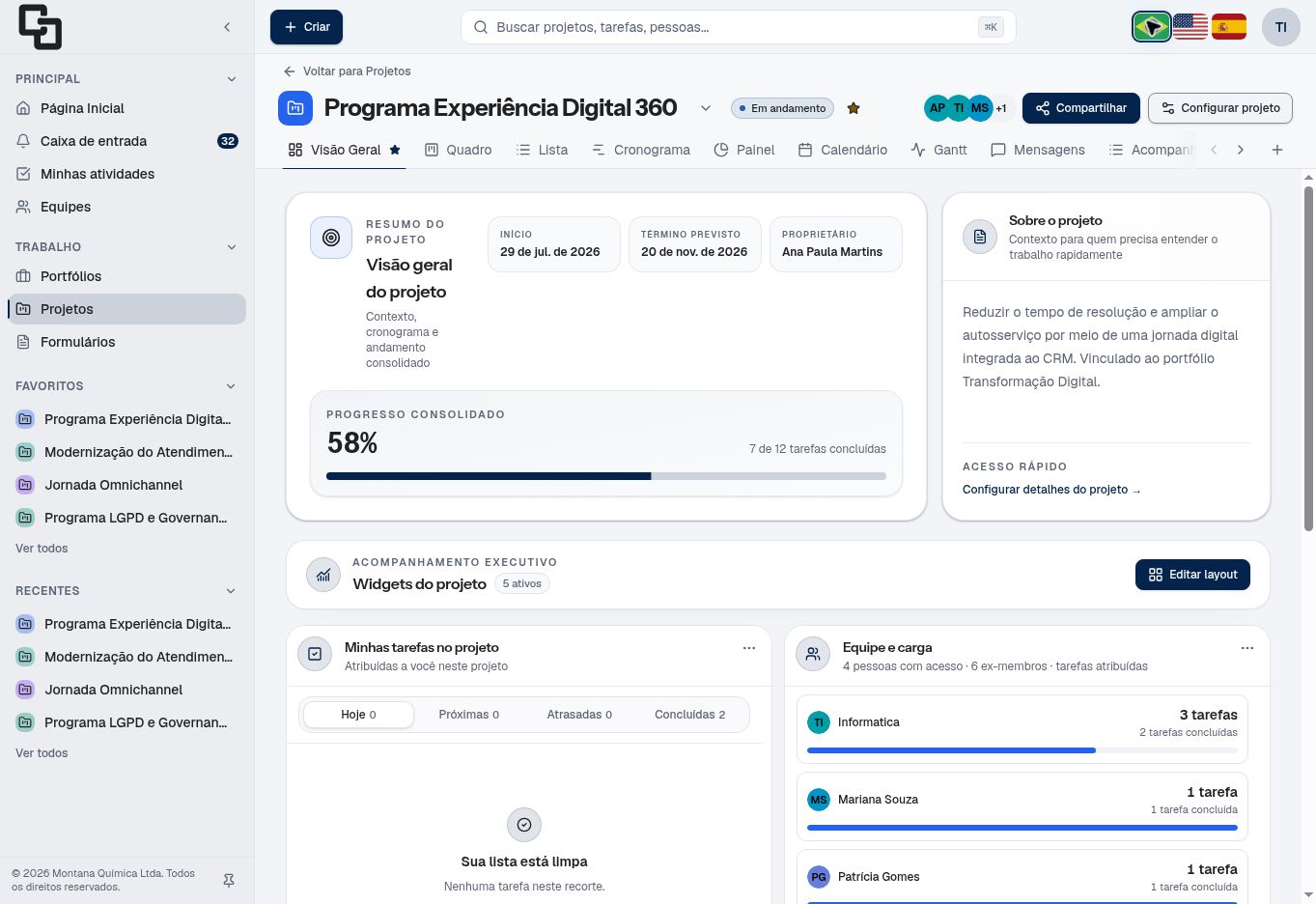Click the Compartilhar button
This screenshot has width=1316, height=904.
pos(1081,108)
